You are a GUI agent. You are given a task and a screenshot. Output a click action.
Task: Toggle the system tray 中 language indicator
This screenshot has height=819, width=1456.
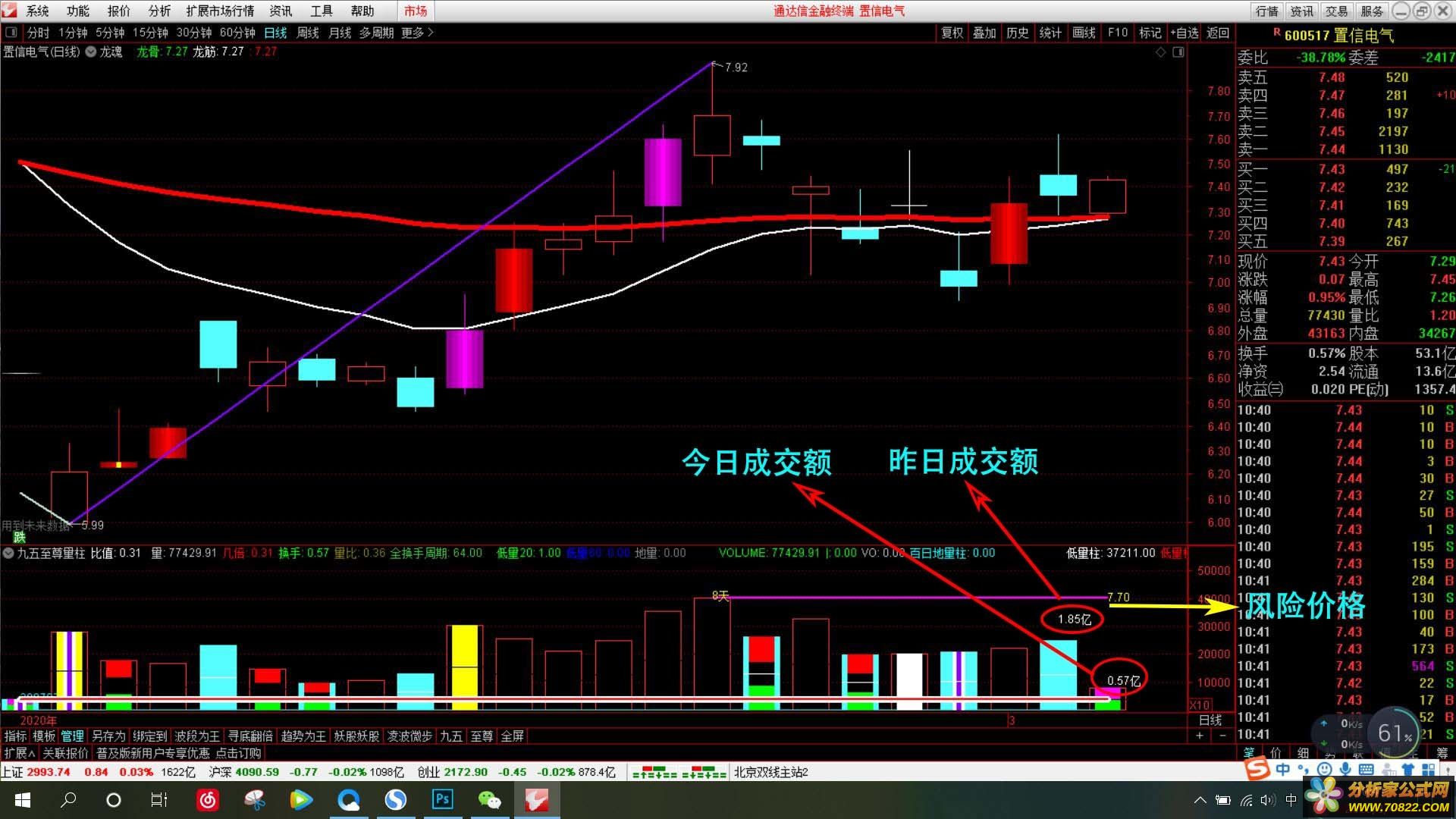[1291, 800]
